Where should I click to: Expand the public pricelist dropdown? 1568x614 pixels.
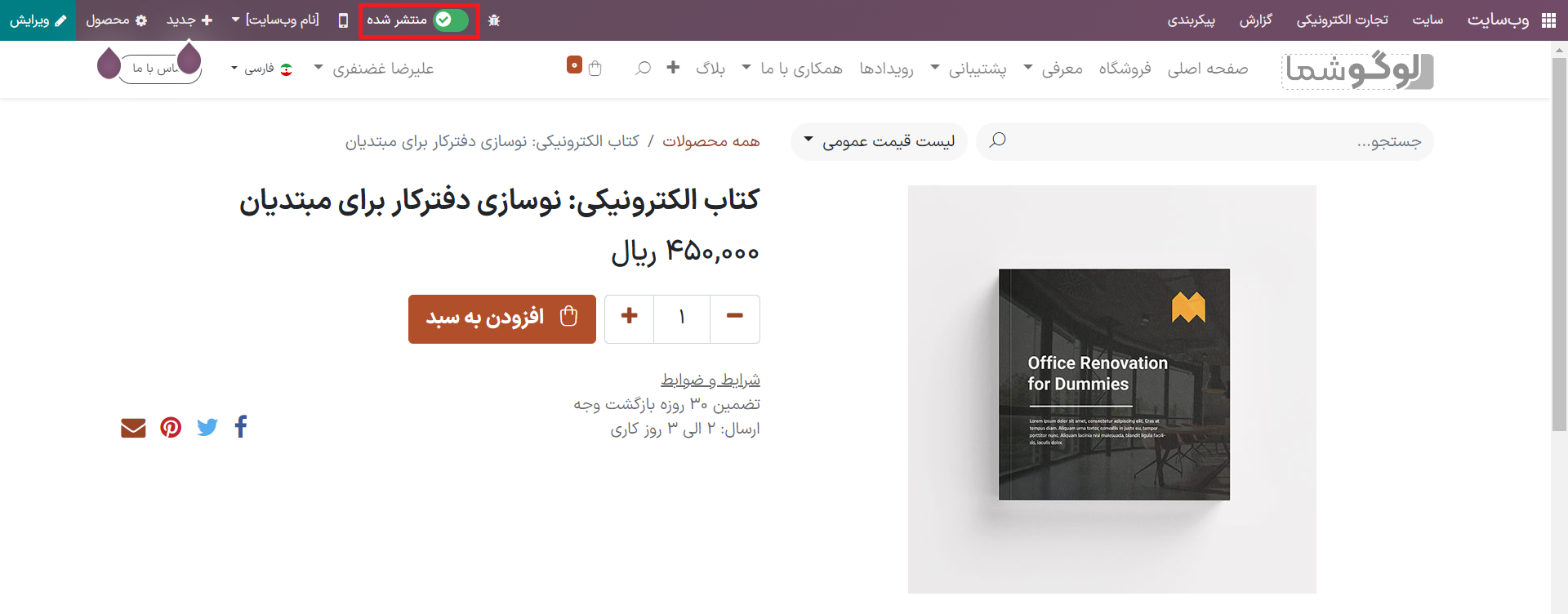pyautogui.click(x=879, y=142)
